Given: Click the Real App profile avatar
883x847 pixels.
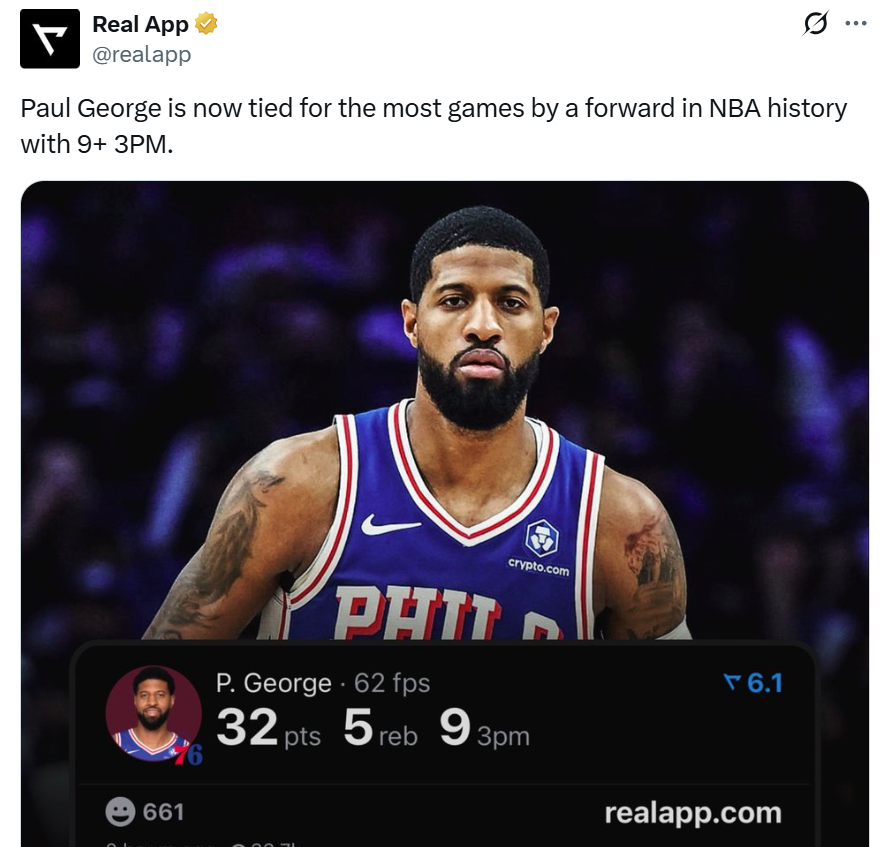Looking at the screenshot, I should 50,39.
